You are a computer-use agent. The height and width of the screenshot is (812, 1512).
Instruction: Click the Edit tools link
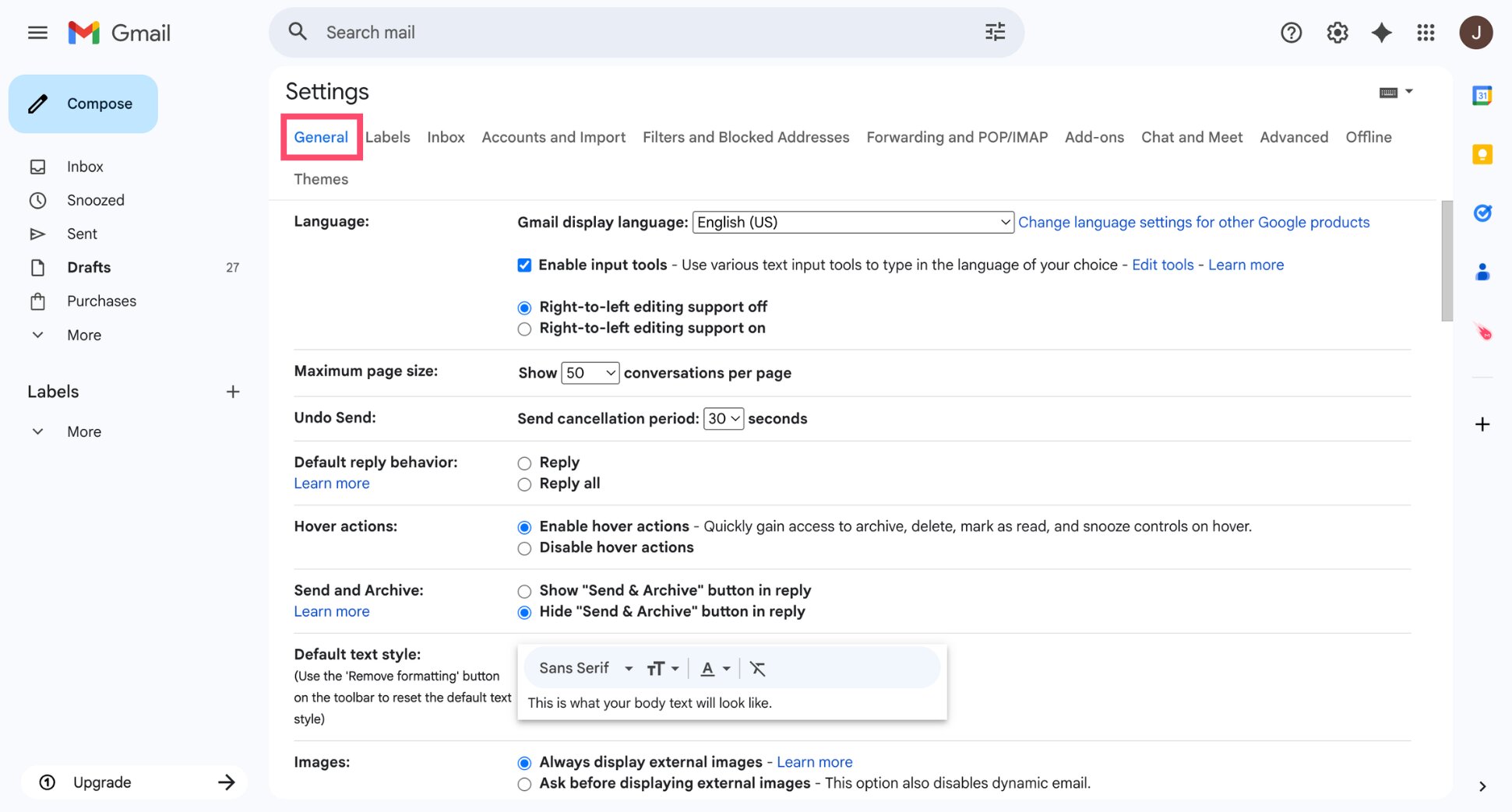(1162, 265)
